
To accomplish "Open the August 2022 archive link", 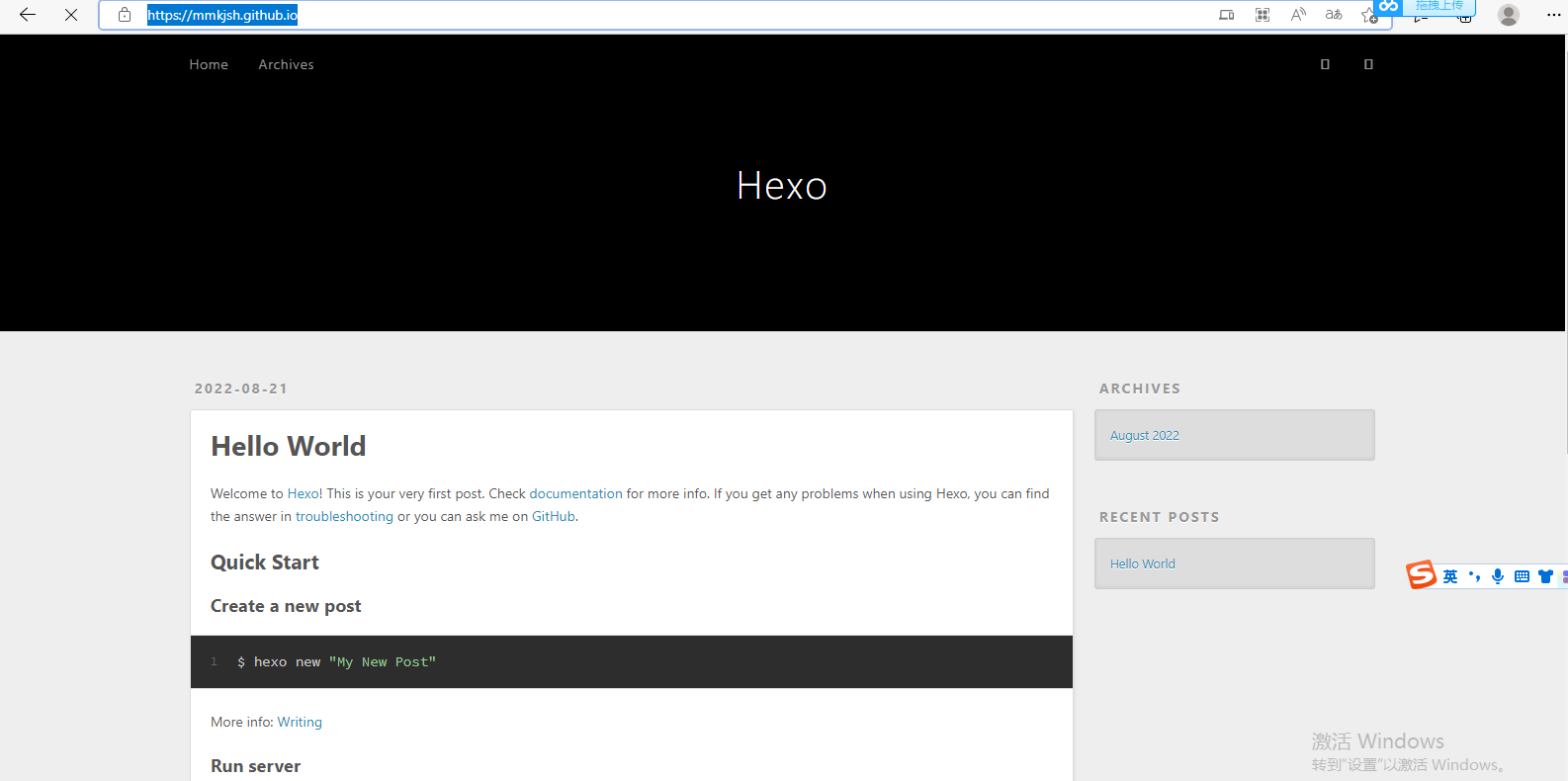I will pos(1145,435).
